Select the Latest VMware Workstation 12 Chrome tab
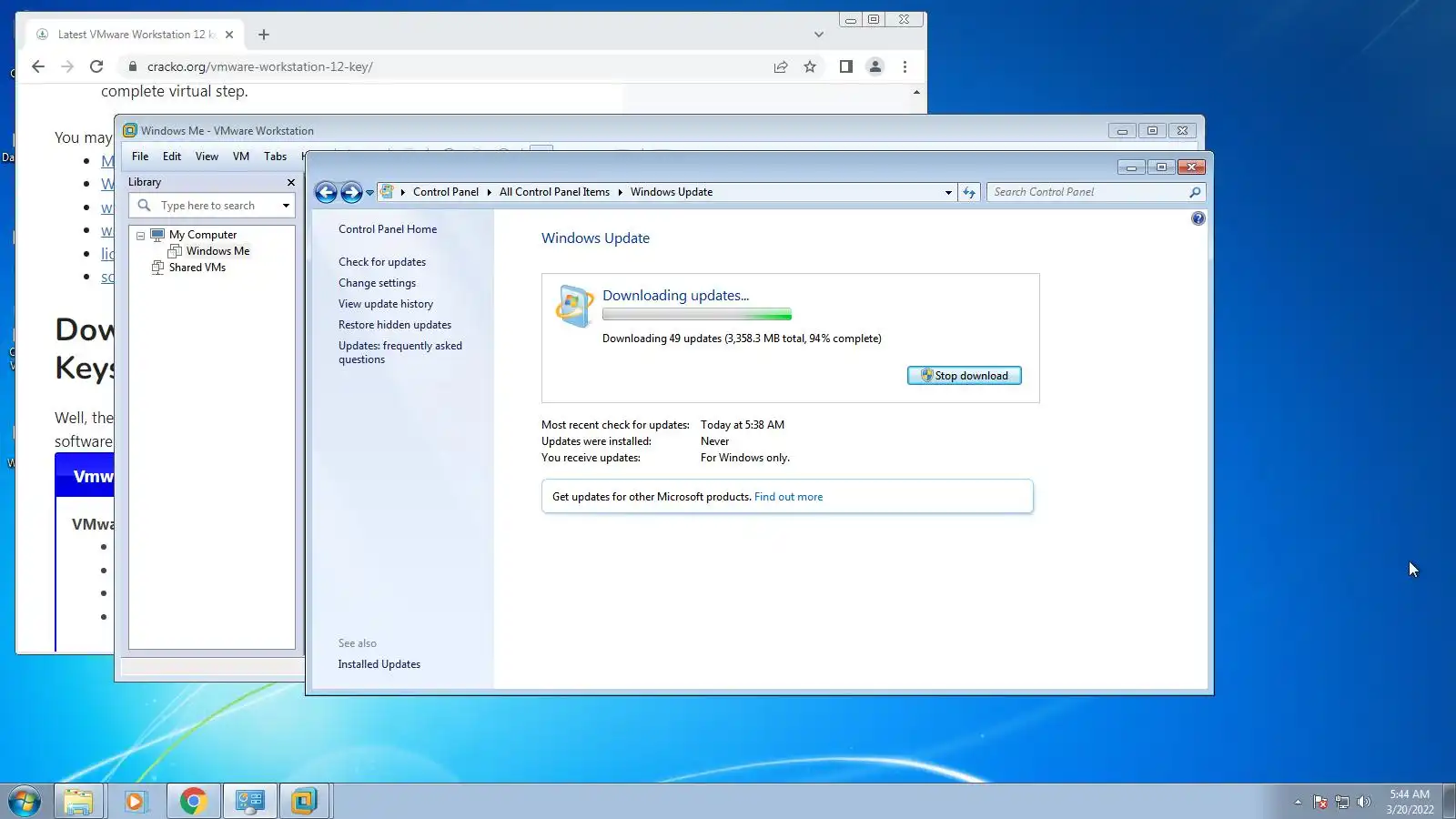This screenshot has height=819, width=1456. 136,35
